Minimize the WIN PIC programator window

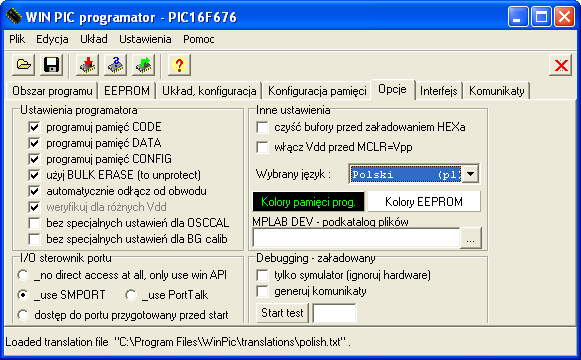tap(518, 17)
